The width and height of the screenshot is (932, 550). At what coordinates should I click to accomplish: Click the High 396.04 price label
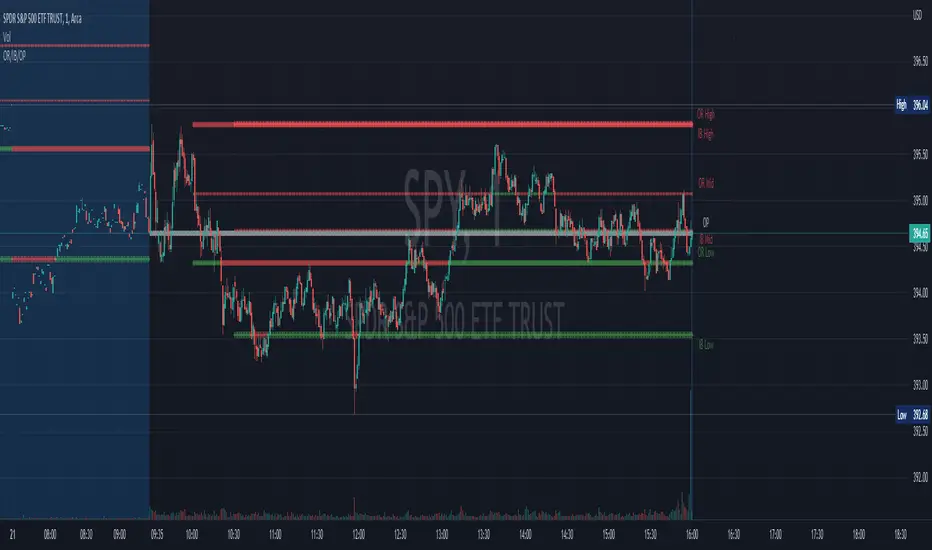pos(912,105)
